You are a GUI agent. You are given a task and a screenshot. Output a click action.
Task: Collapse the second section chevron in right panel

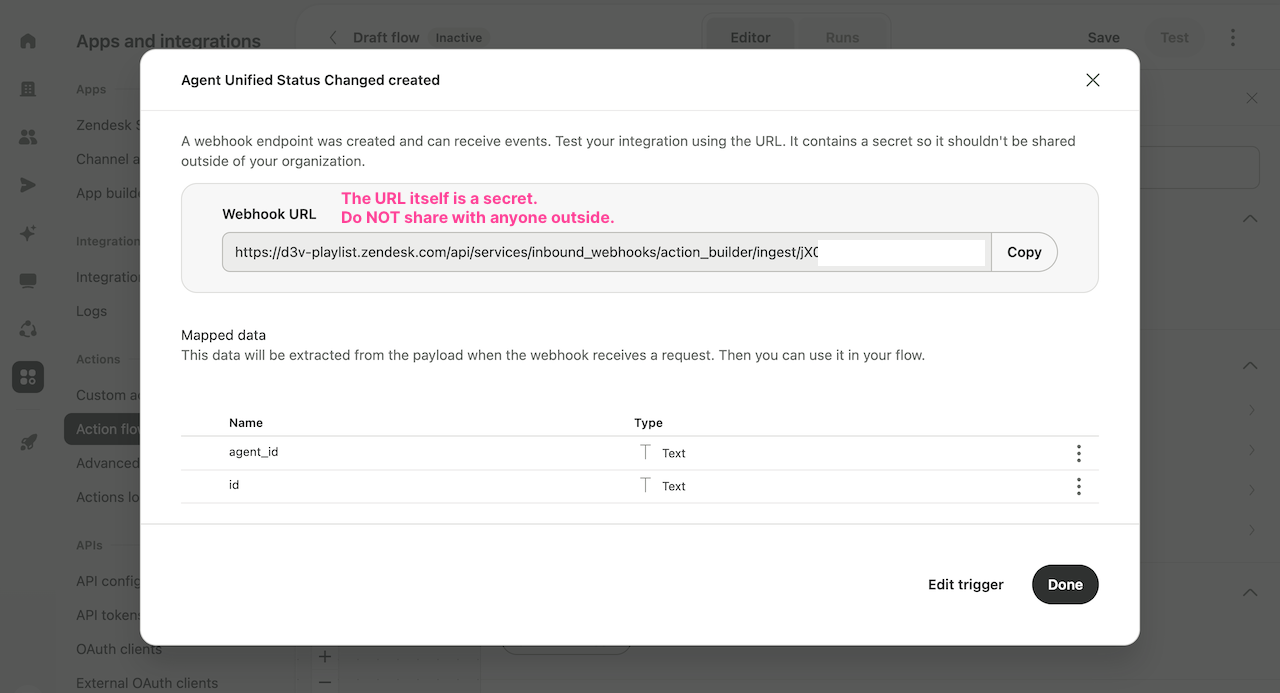1250,366
